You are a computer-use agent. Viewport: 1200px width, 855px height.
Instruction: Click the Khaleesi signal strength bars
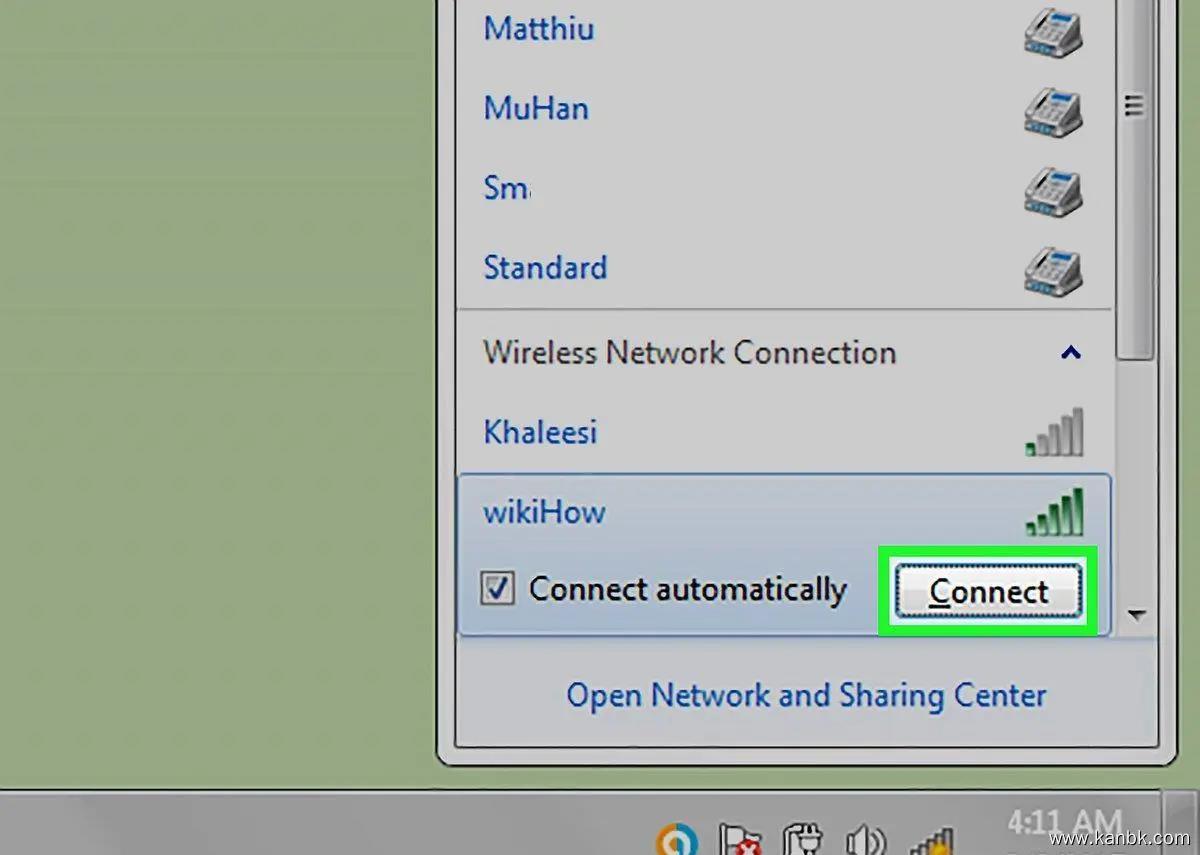coord(1054,433)
